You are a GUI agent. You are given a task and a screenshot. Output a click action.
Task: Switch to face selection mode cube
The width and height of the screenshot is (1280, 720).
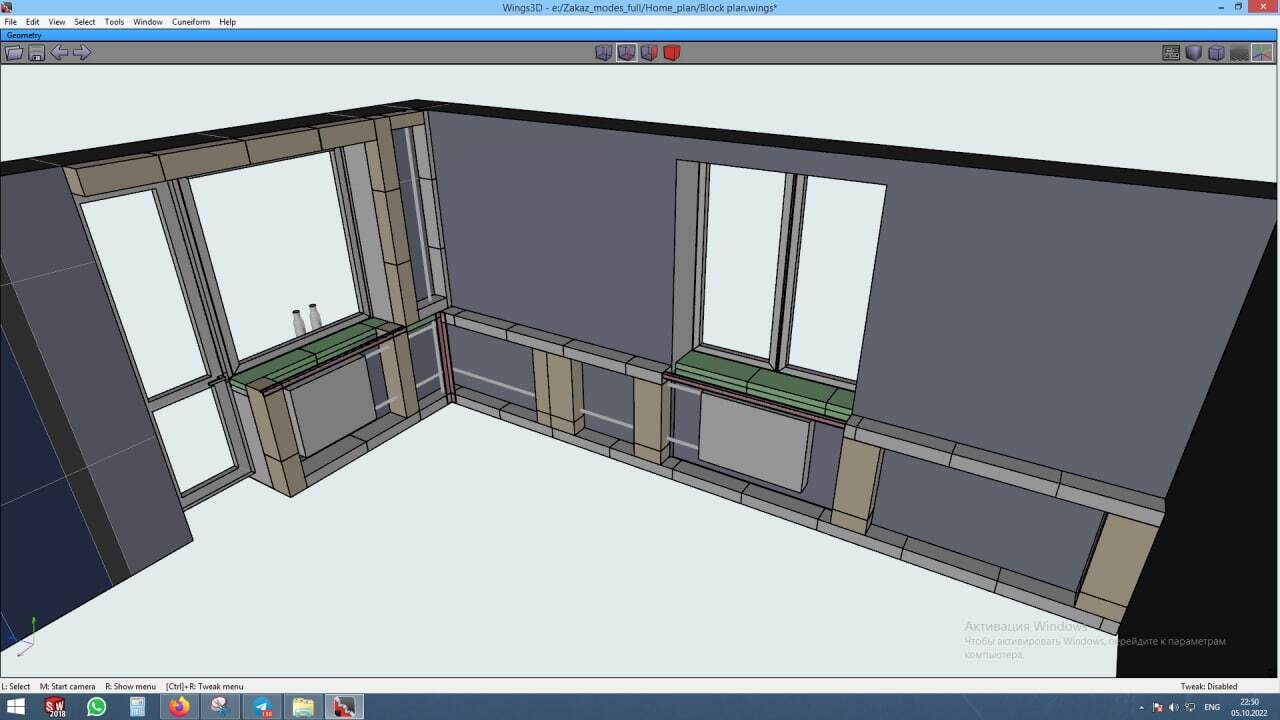[x=649, y=53]
